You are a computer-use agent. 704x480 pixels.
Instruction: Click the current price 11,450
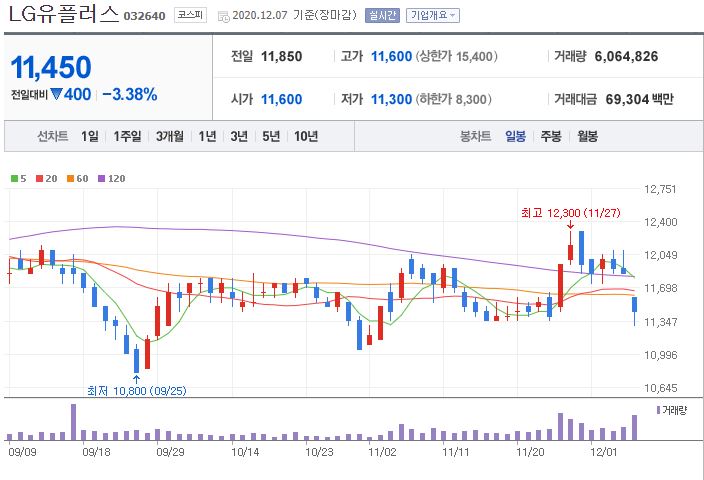[x=51, y=67]
